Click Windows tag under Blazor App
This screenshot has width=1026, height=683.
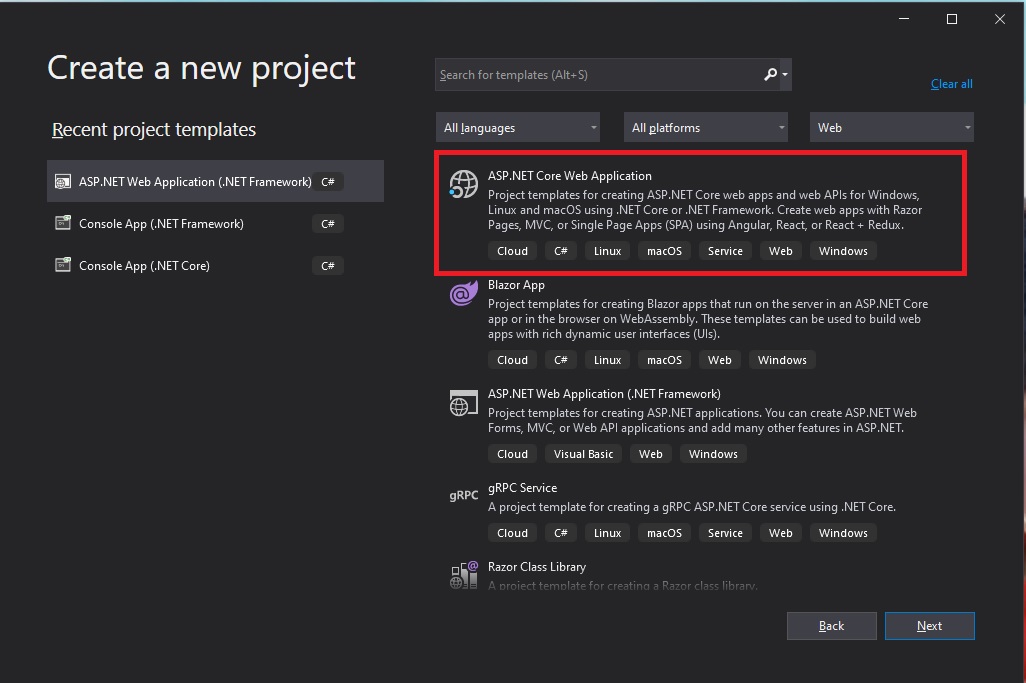tap(782, 360)
